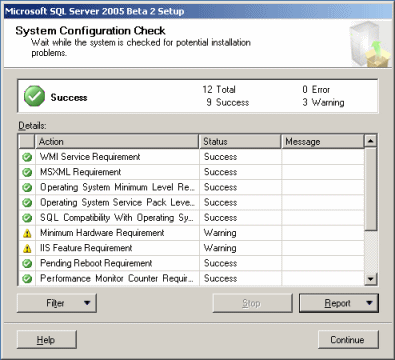Click the disabled Stop button
The height and width of the screenshot is (360, 395).
252,303
